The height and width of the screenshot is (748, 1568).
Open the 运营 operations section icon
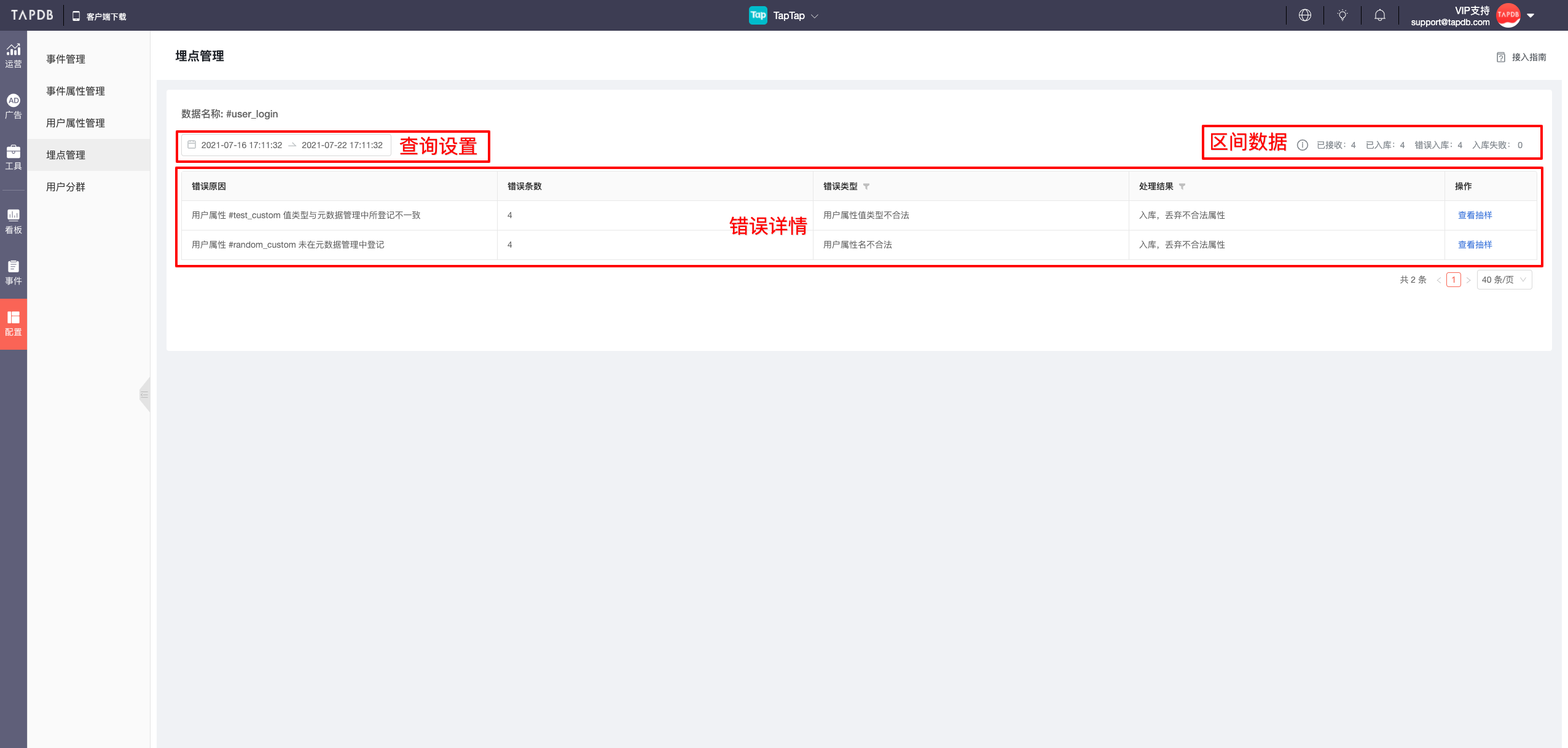tap(14, 55)
